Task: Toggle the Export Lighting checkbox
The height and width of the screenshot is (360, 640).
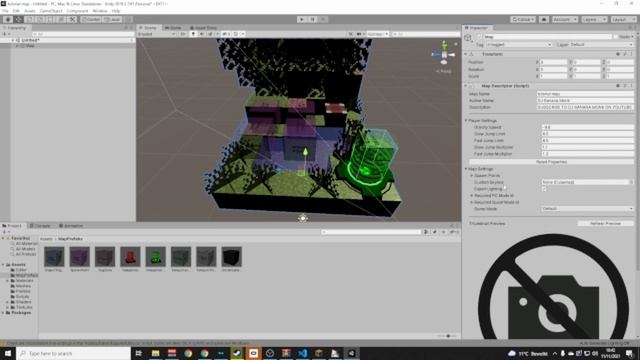Action: [x=544, y=189]
